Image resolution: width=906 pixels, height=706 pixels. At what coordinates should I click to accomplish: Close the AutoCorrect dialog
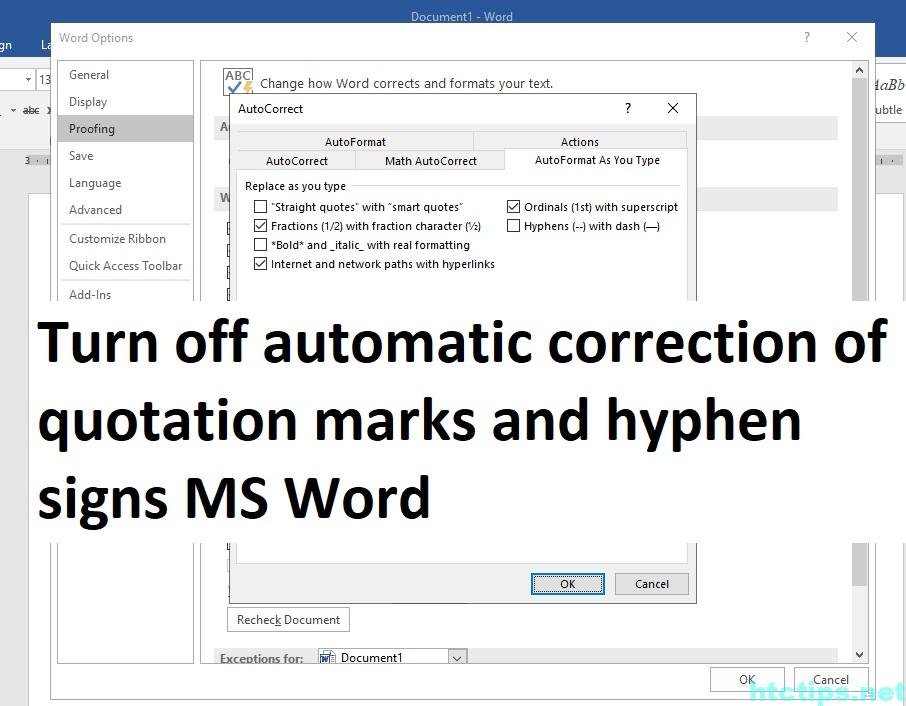673,108
